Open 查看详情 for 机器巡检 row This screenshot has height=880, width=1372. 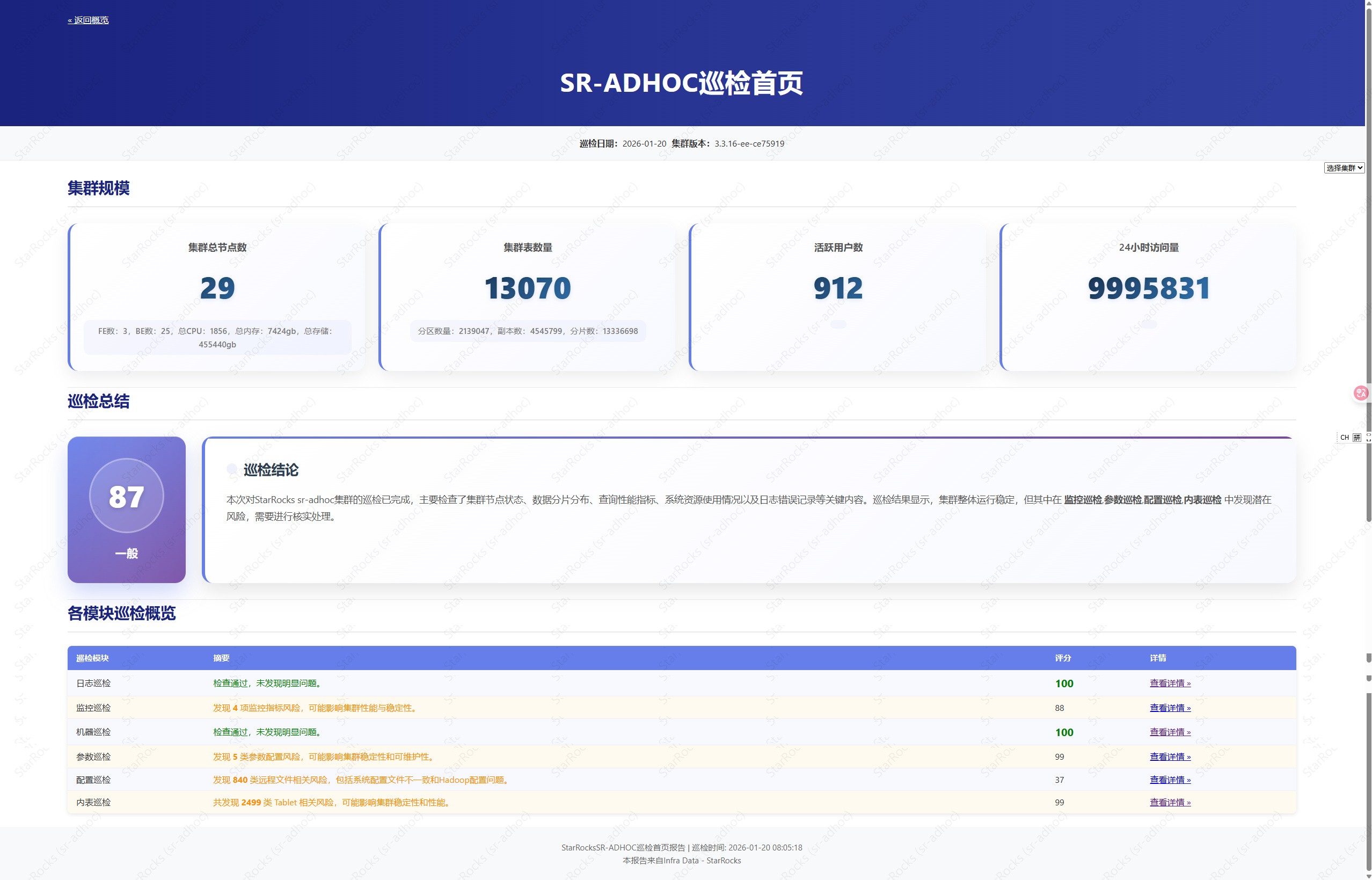coord(1170,732)
